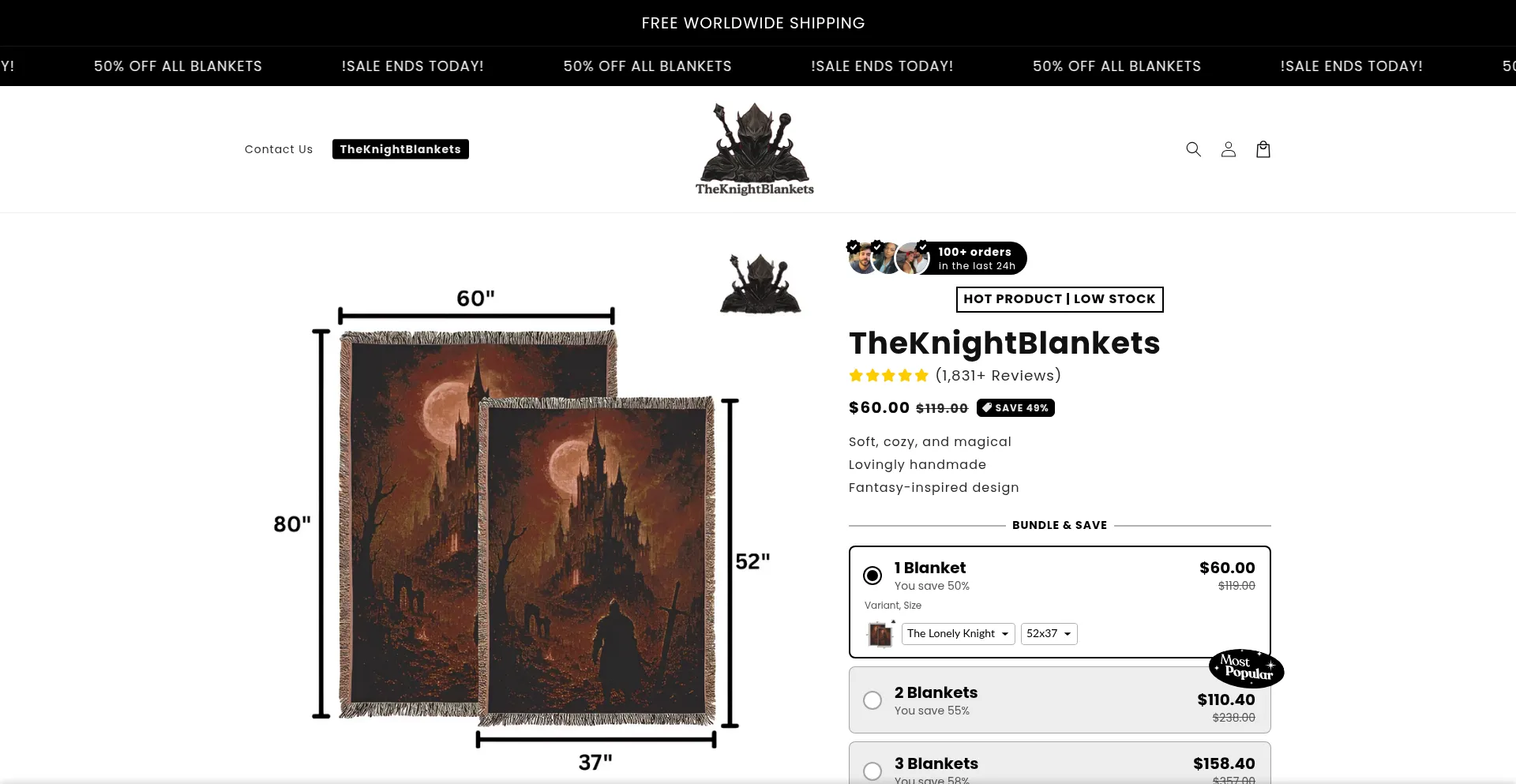The image size is (1516, 784).
Task: Click the 1,831+ Reviews link
Action: [998, 376]
